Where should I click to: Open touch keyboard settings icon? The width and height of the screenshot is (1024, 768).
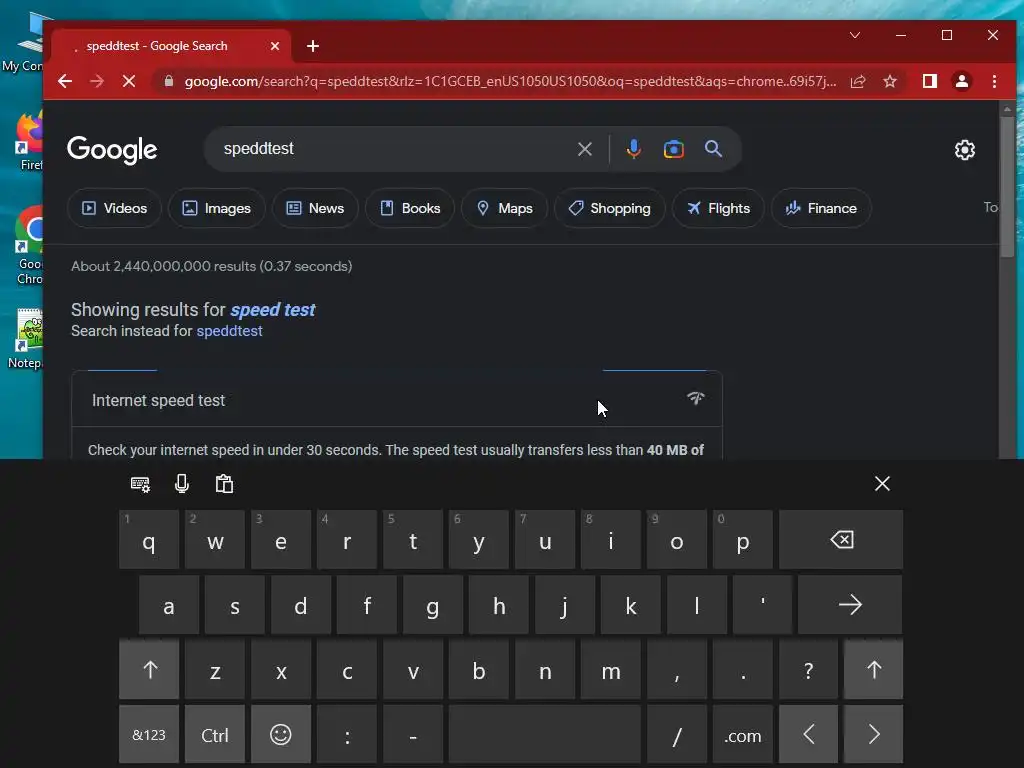[140, 484]
